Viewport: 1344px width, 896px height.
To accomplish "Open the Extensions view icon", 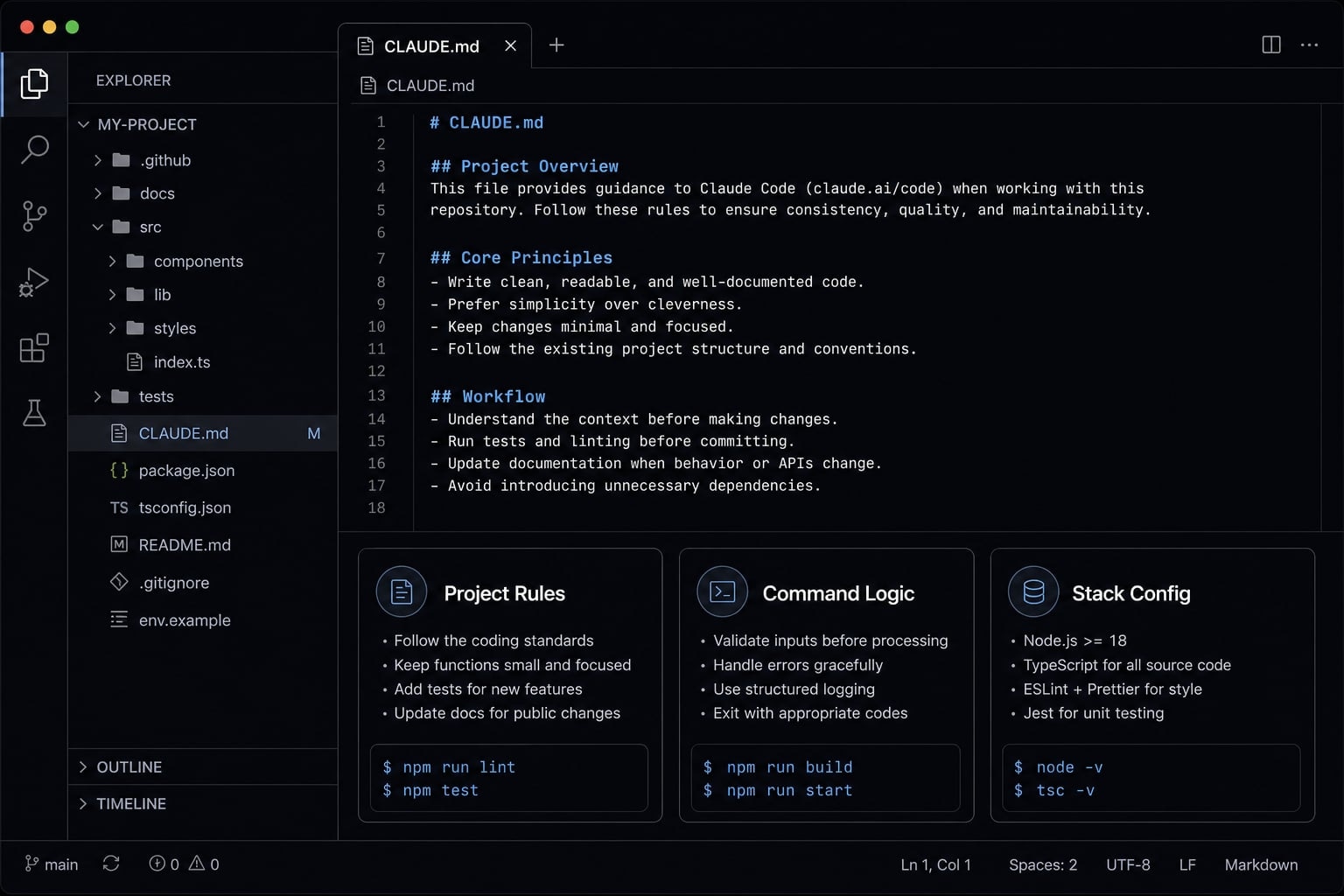I will tap(34, 347).
